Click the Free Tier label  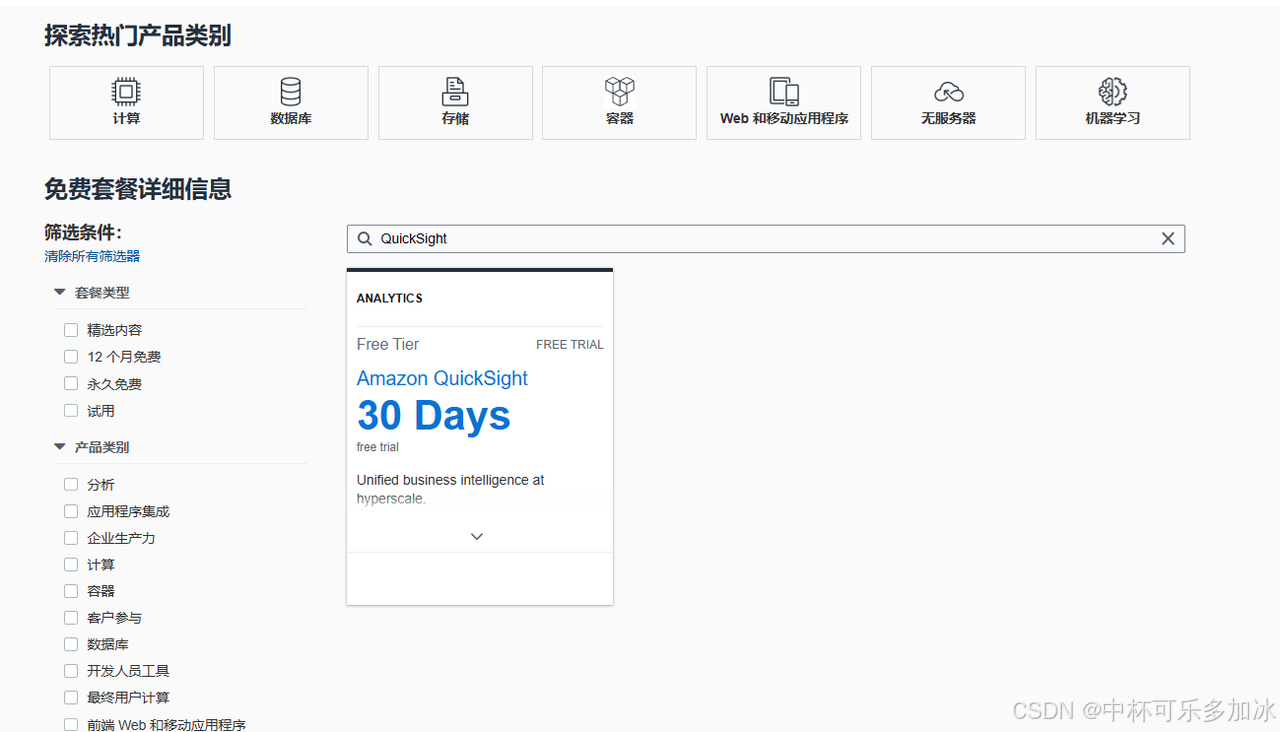click(x=388, y=345)
